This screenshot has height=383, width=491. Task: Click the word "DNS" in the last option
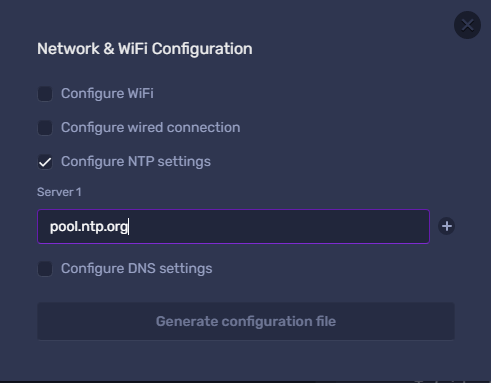142,268
